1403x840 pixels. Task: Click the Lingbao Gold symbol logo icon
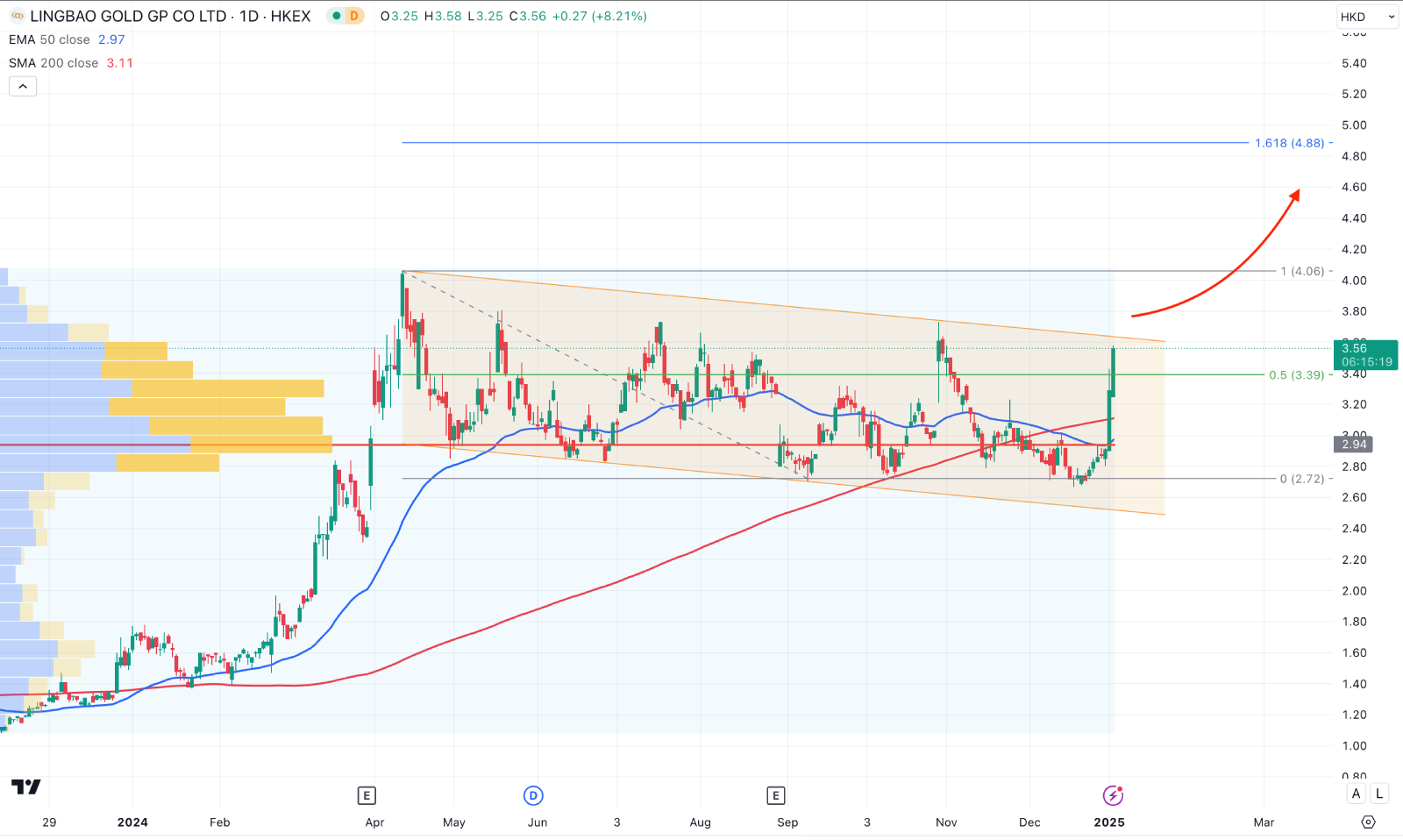18,16
